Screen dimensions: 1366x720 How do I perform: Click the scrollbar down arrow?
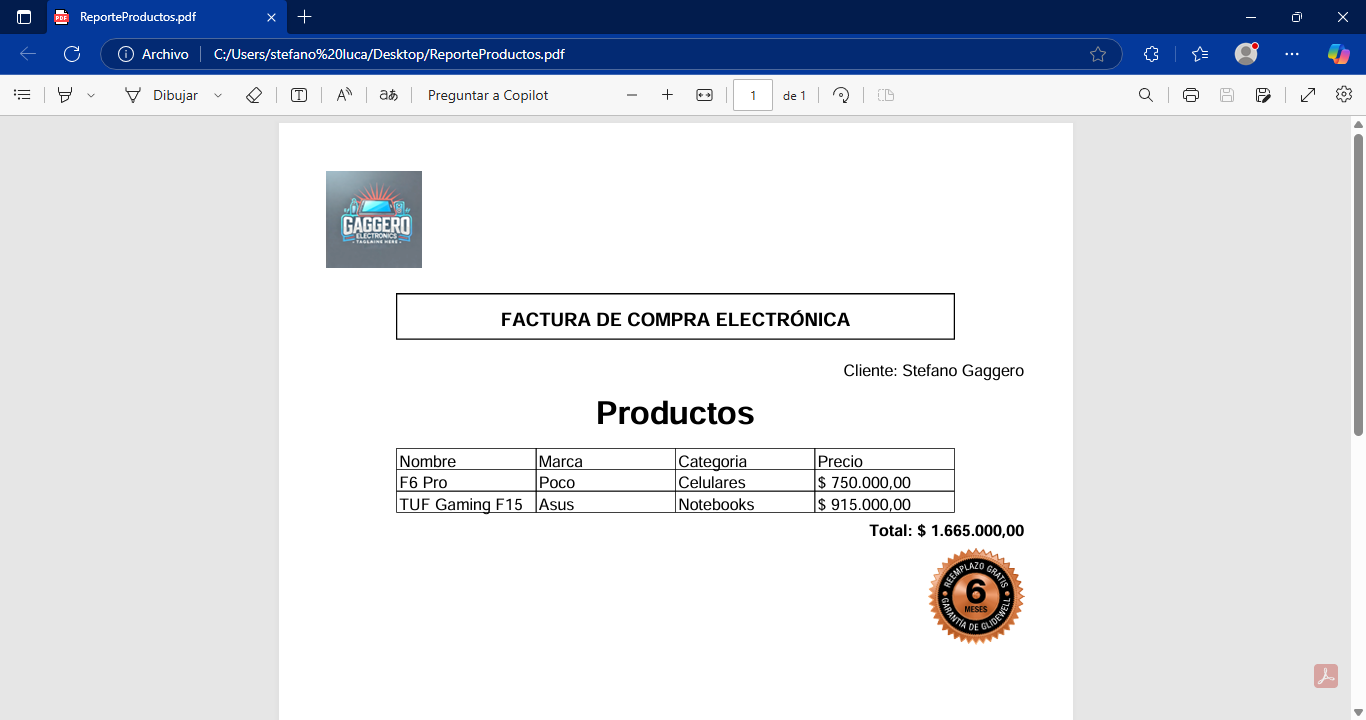[1358, 712]
